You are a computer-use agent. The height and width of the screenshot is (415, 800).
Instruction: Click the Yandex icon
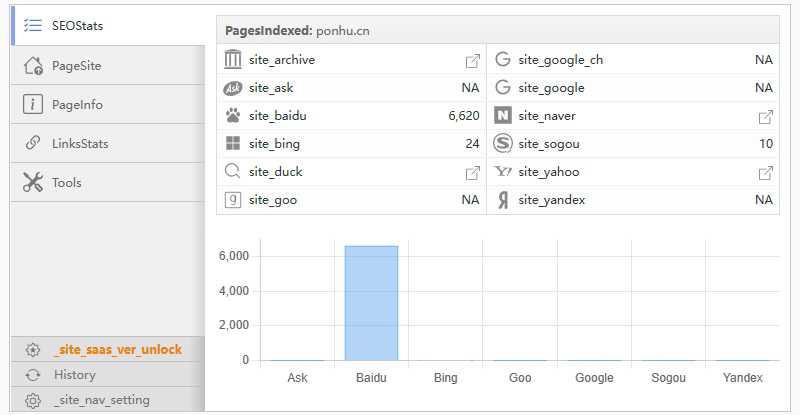503,200
